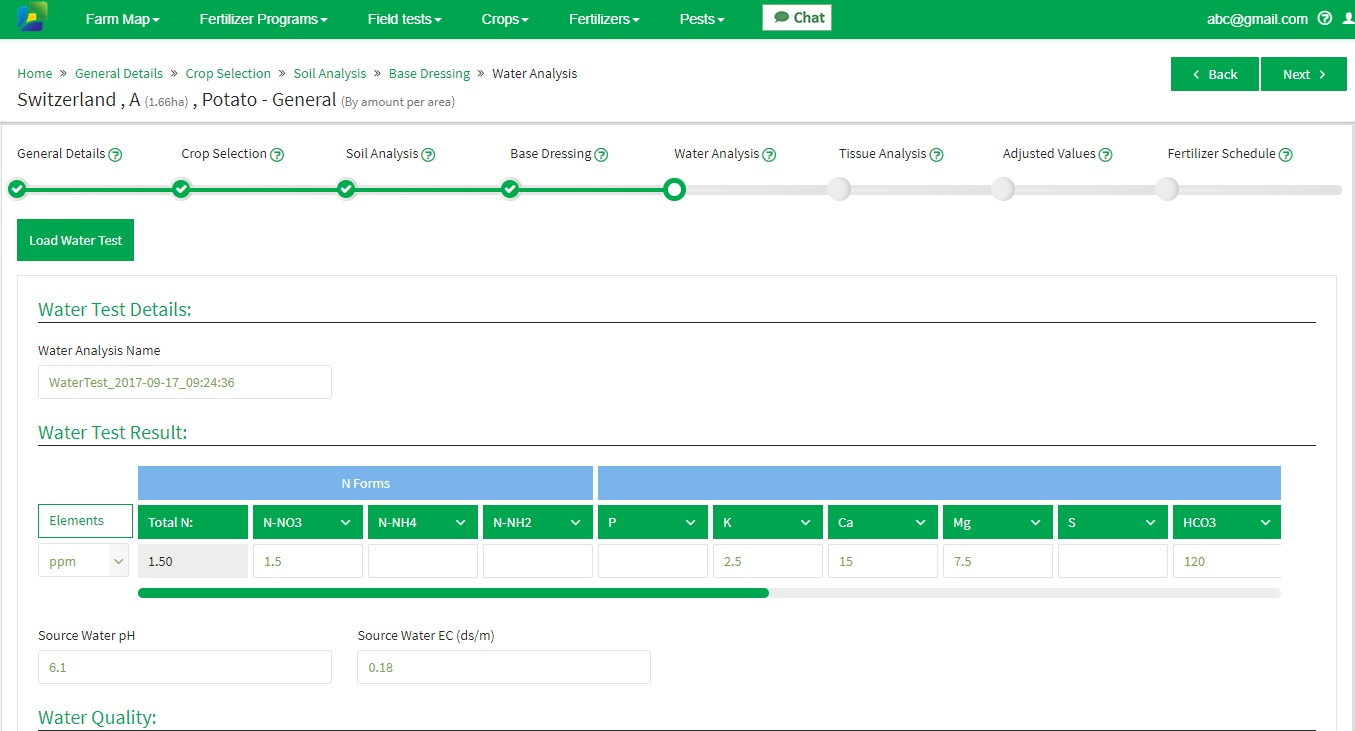Open the Chat button
This screenshot has width=1355, height=731.
coord(797,17)
